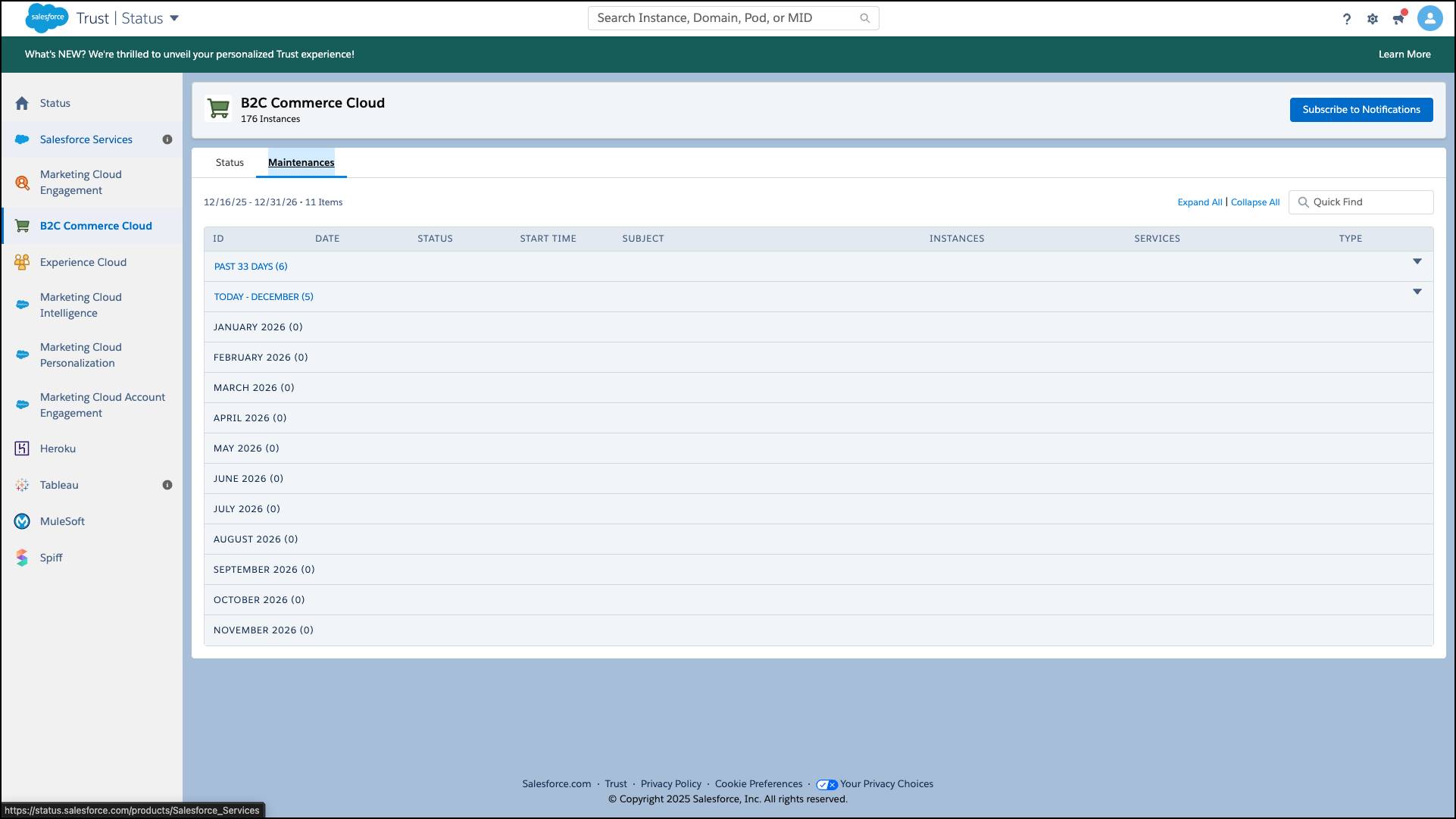The image size is (1456, 819).
Task: Open Marketing Cloud Intelligence in the sidebar
Action: pos(81,305)
